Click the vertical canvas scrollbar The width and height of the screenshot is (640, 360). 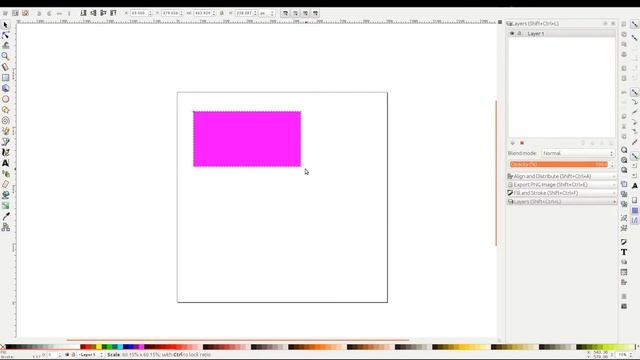(496, 173)
